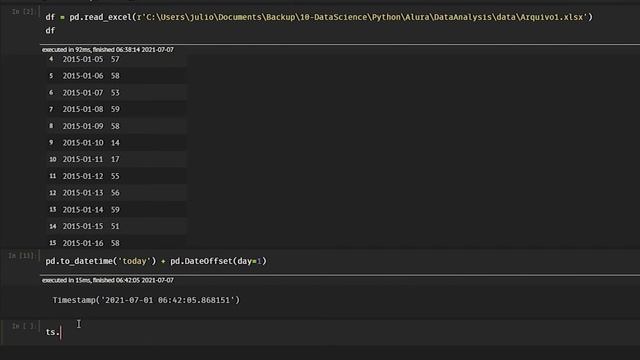Click date cell 2015-01-16

(83, 243)
